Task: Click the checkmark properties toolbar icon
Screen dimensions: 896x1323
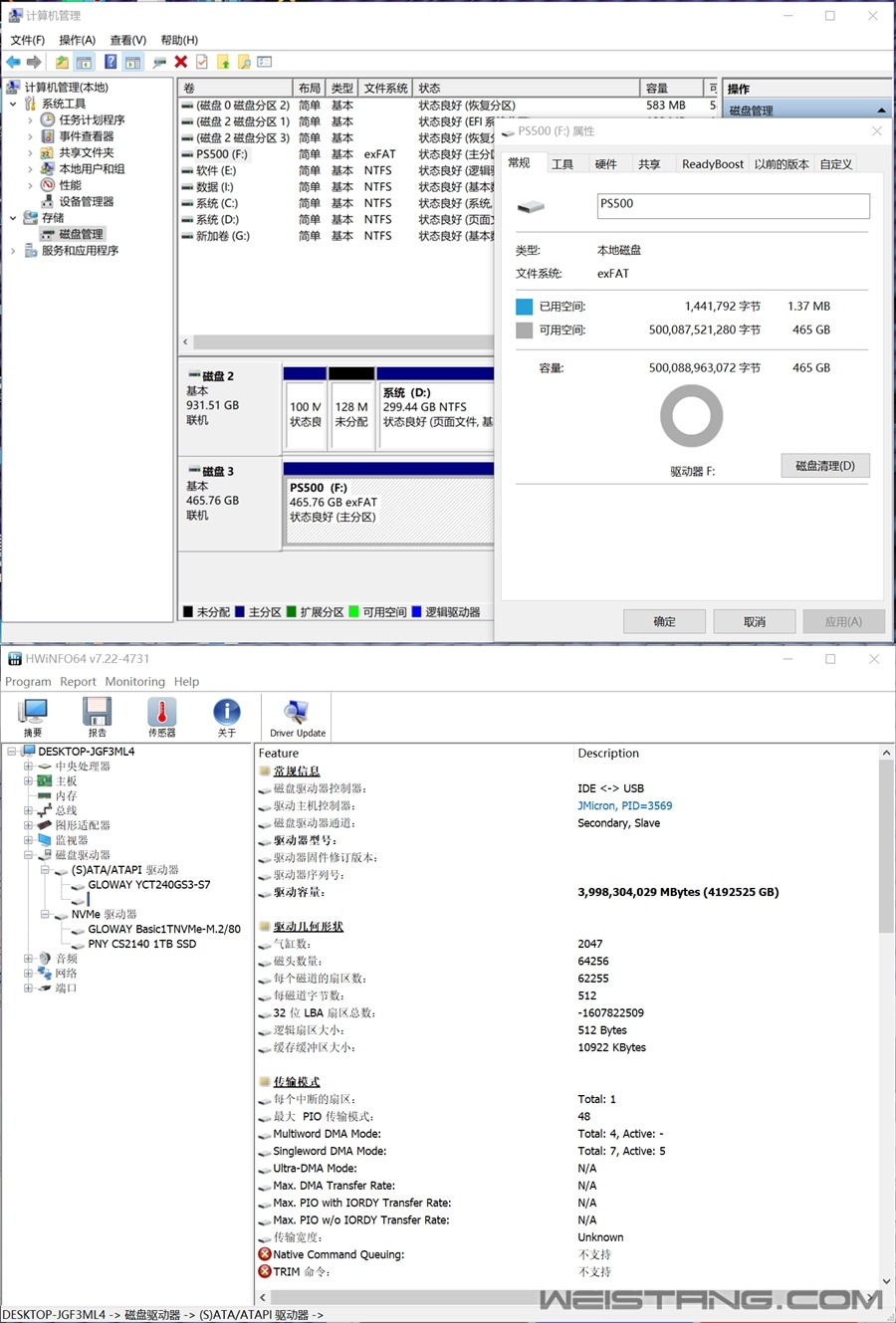Action: click(x=202, y=62)
